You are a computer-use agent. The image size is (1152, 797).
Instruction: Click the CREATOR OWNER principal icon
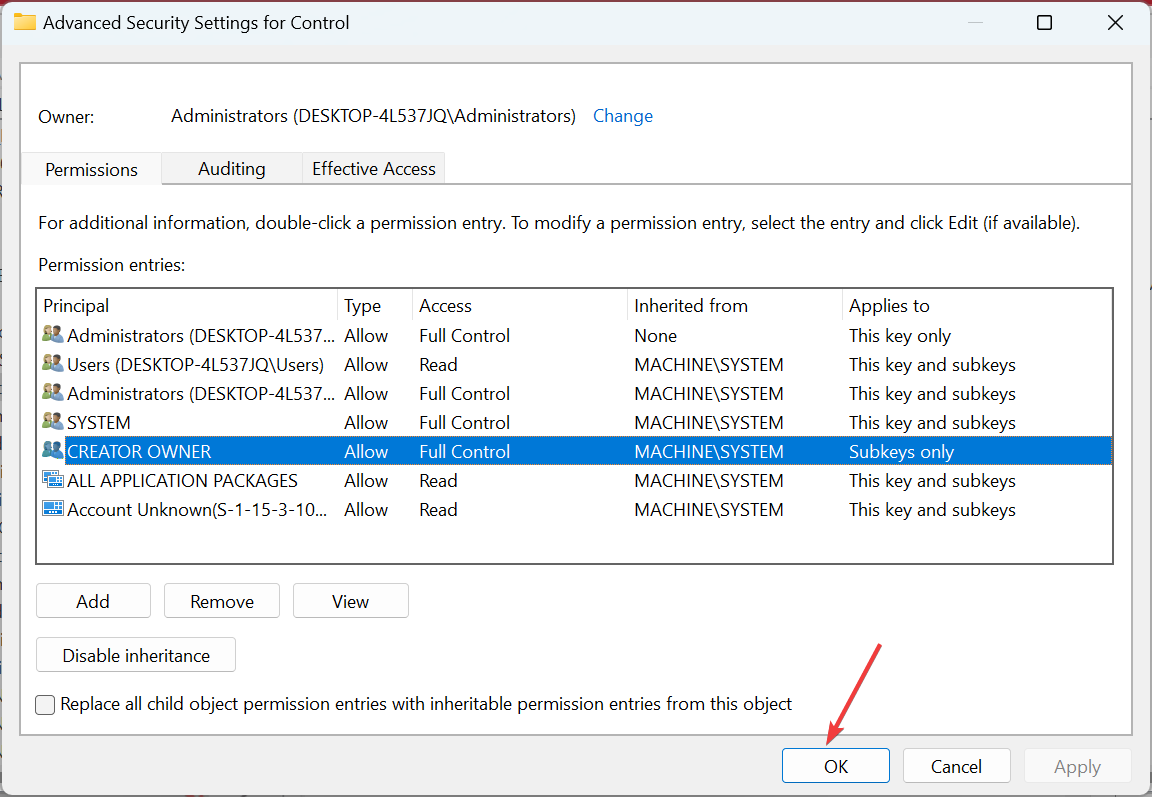53,451
